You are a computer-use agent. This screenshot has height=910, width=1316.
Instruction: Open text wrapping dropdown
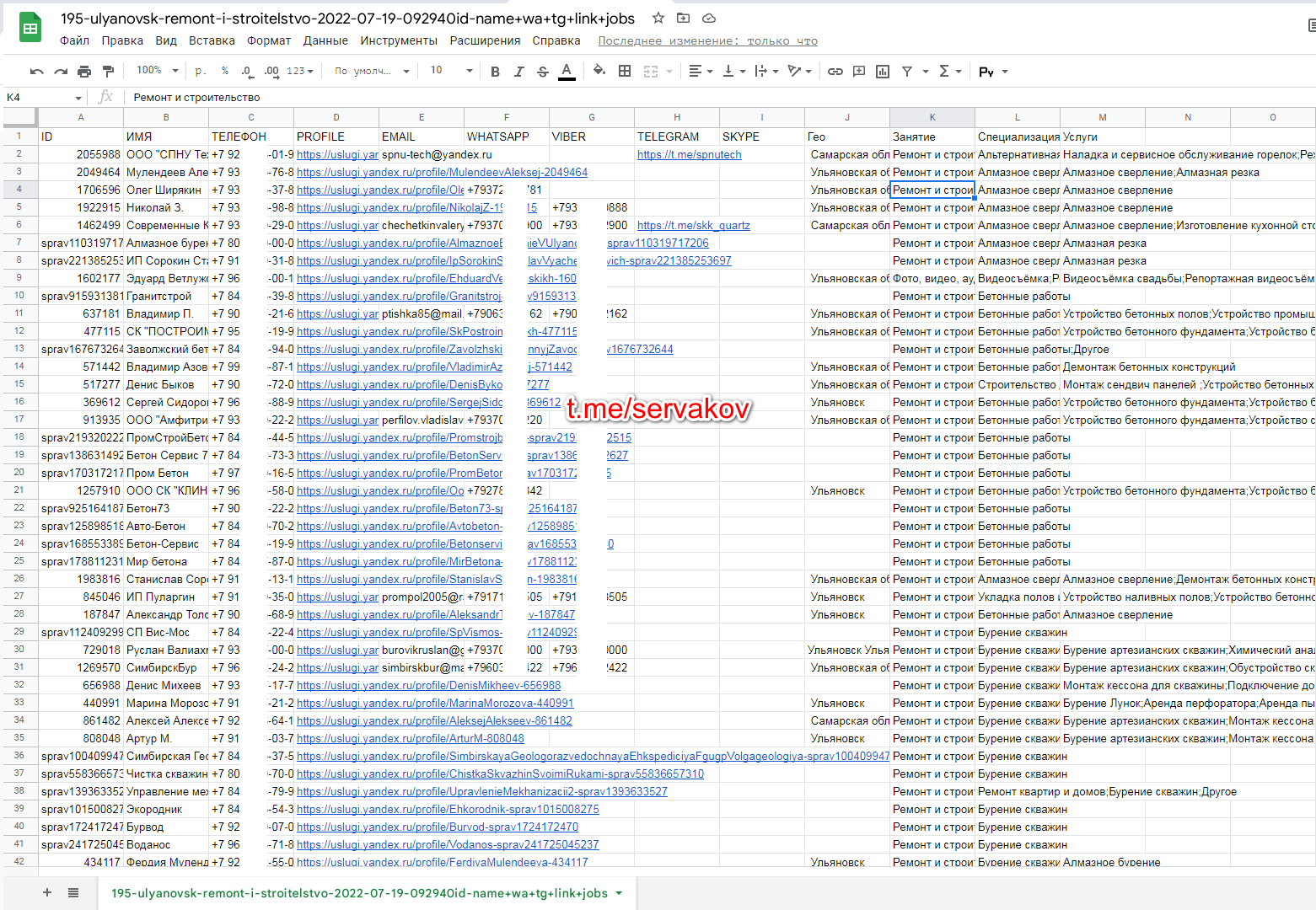(x=766, y=72)
